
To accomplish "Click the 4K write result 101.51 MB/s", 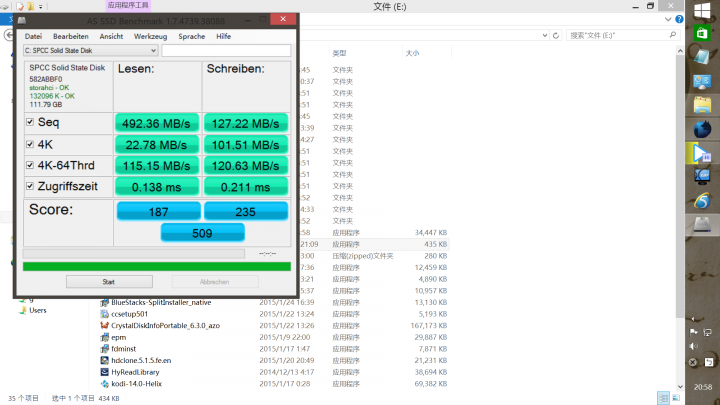I will point(246,145).
